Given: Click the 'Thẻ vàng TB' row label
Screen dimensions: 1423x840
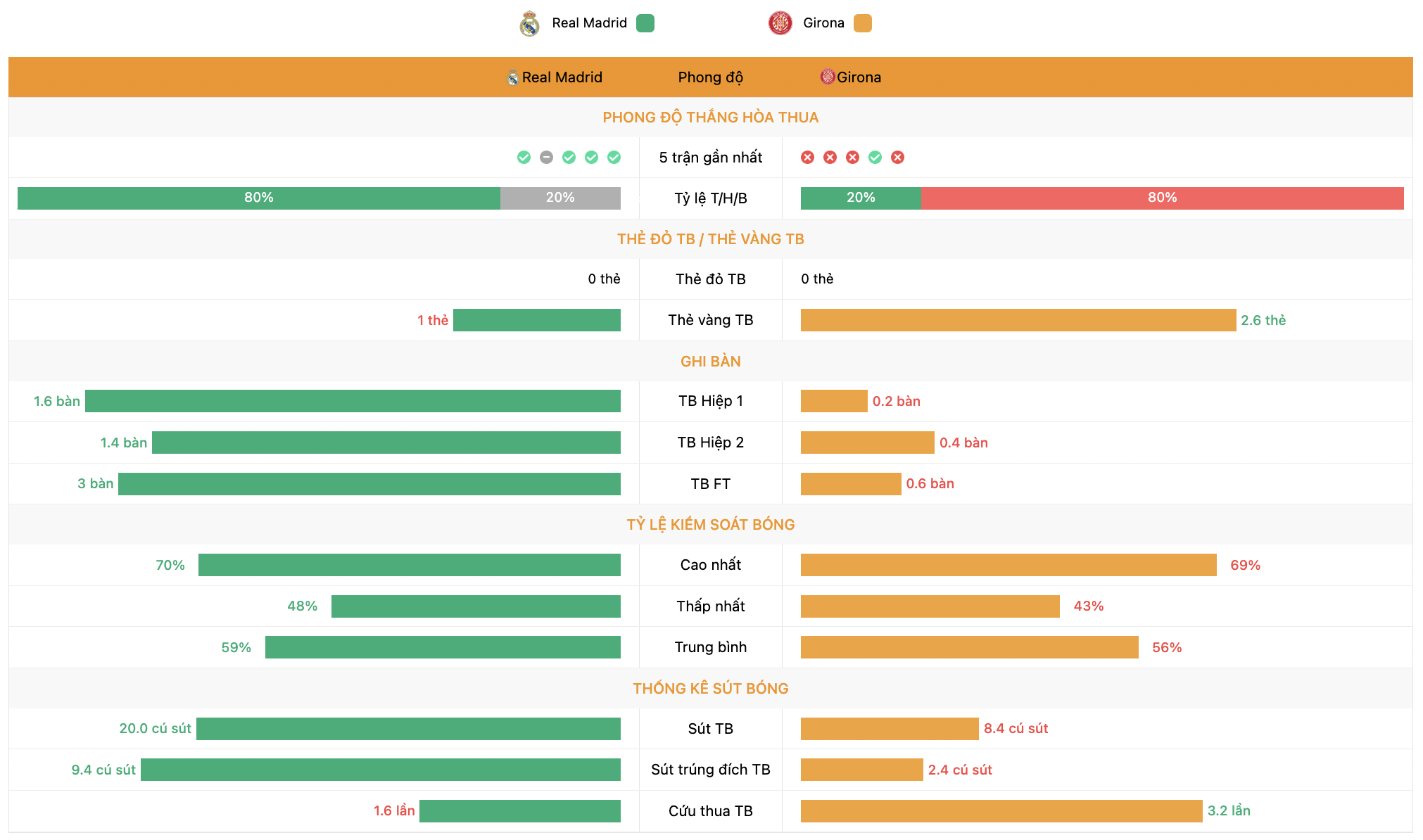Looking at the screenshot, I should 710,320.
